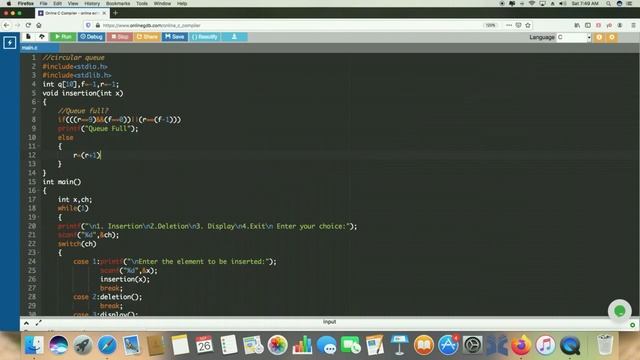Open iTunes Music from the dock
640x360 pixels.
pos(546,346)
